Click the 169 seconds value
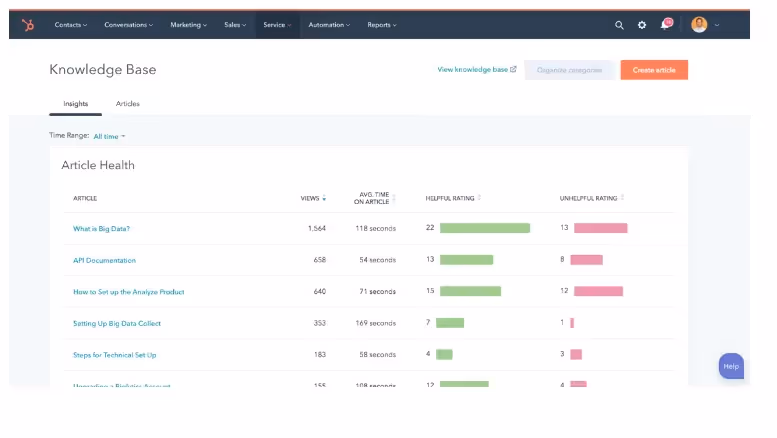 (x=376, y=323)
